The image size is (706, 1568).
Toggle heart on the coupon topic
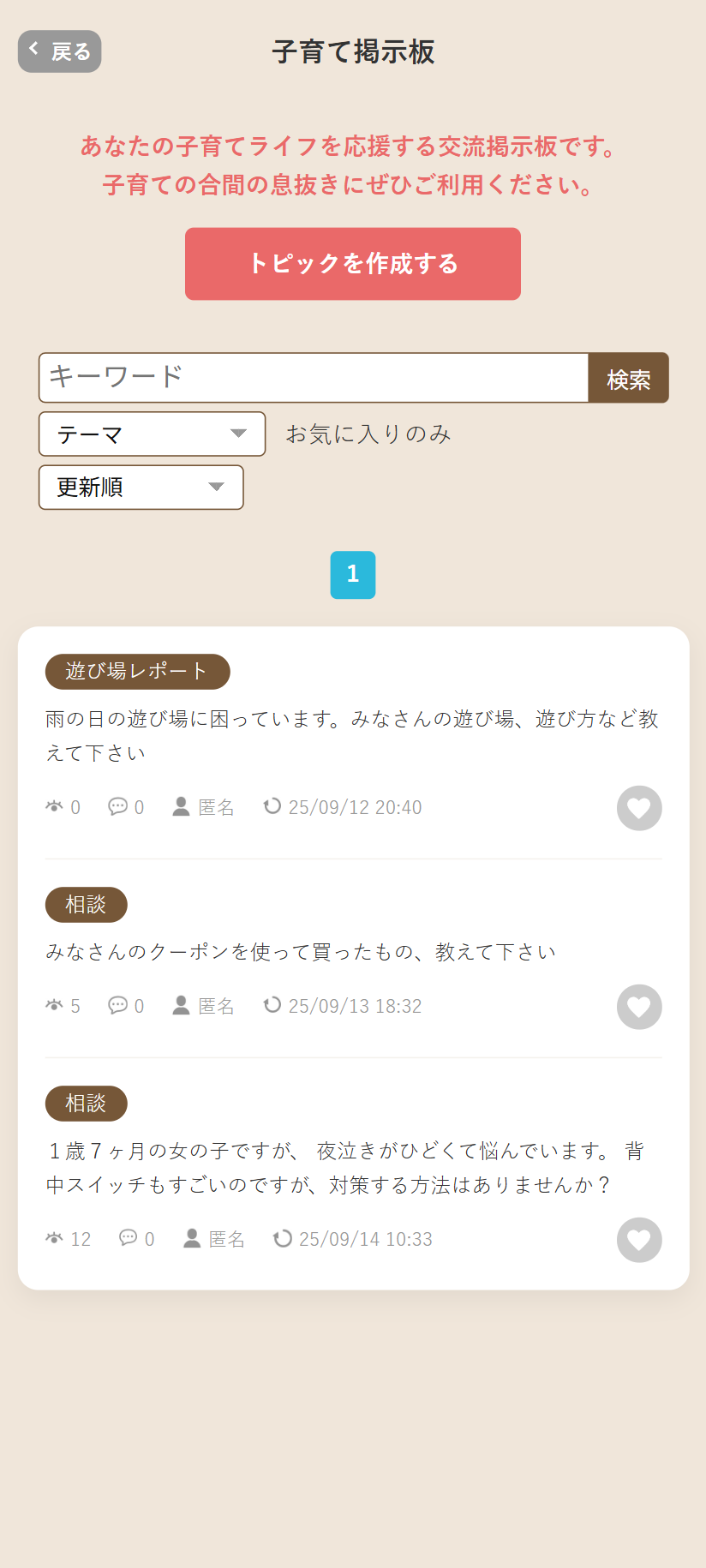(x=639, y=1007)
